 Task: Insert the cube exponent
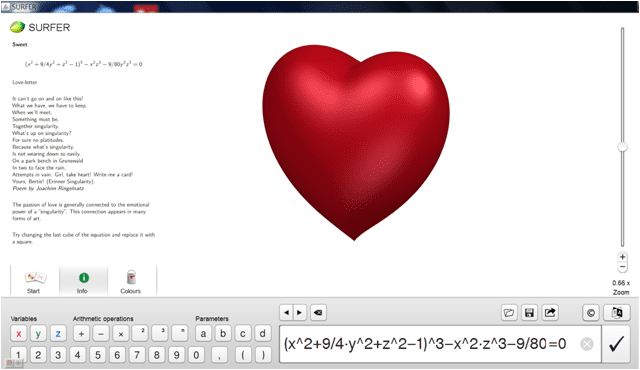point(160,334)
